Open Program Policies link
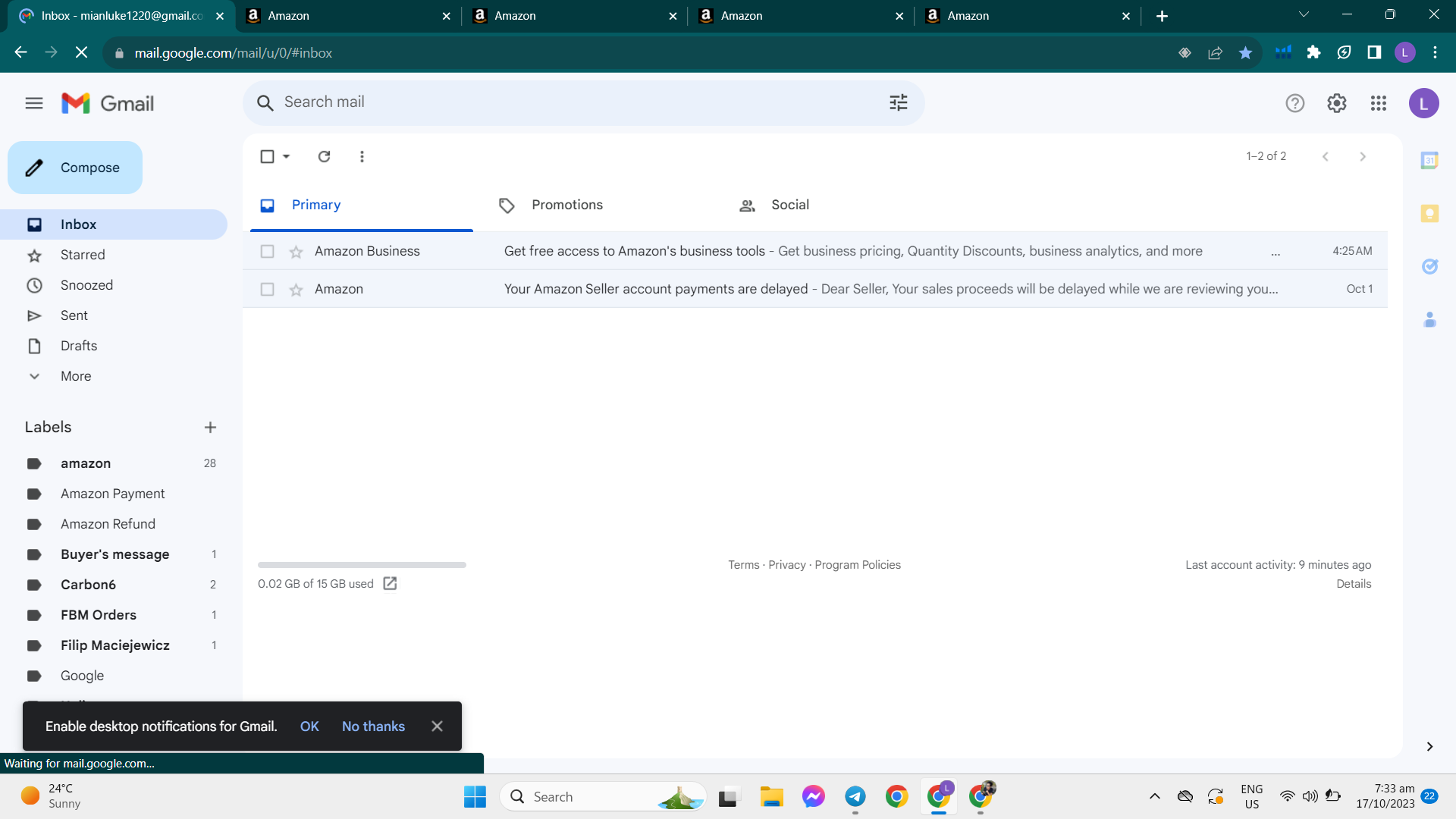 858,565
